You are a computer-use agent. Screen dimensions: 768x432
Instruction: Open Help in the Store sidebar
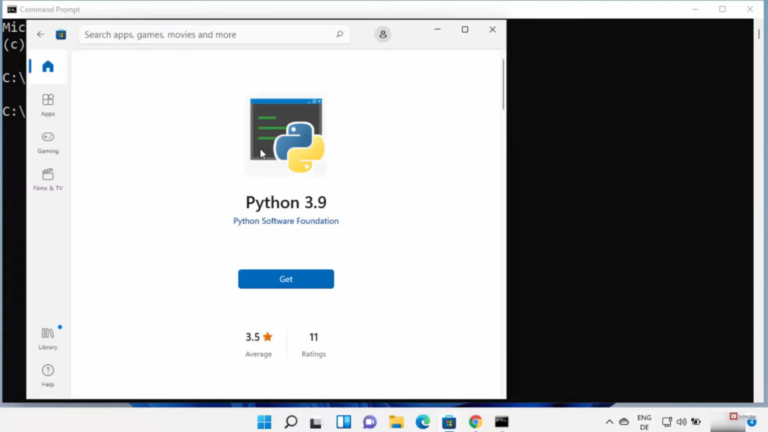[x=48, y=376]
